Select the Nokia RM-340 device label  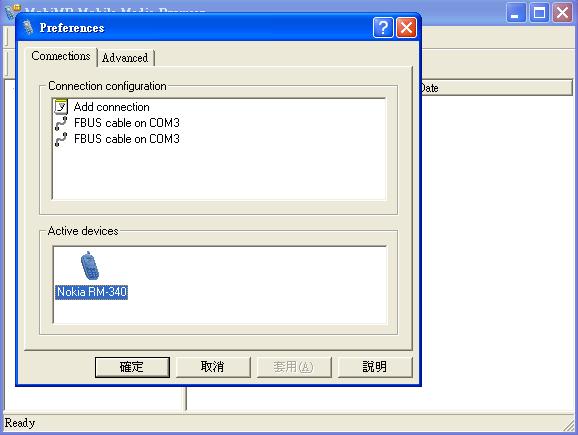click(x=92, y=292)
